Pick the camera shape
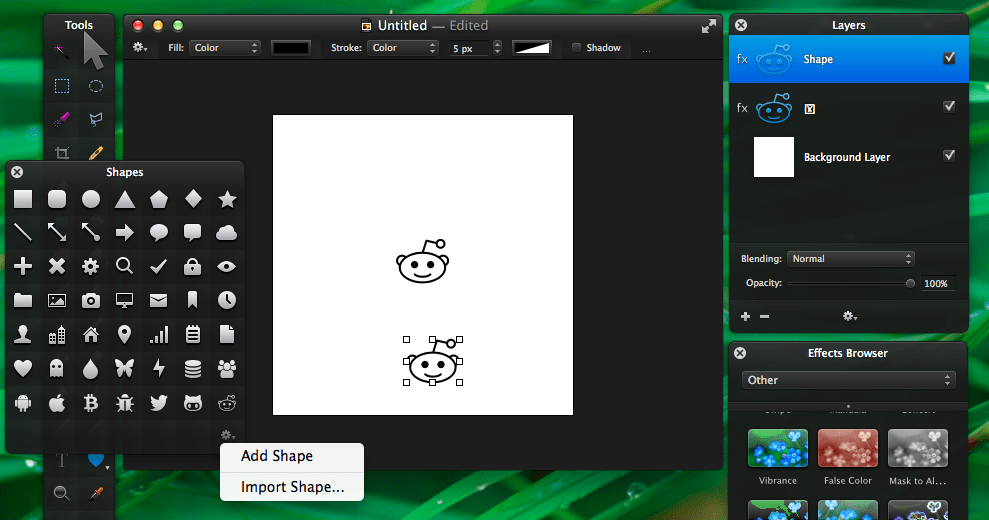Viewport: 989px width, 520px height. [91, 300]
